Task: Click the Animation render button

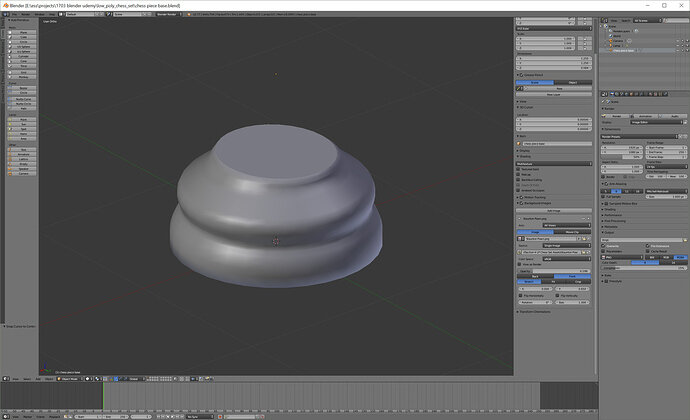Action: [x=643, y=115]
